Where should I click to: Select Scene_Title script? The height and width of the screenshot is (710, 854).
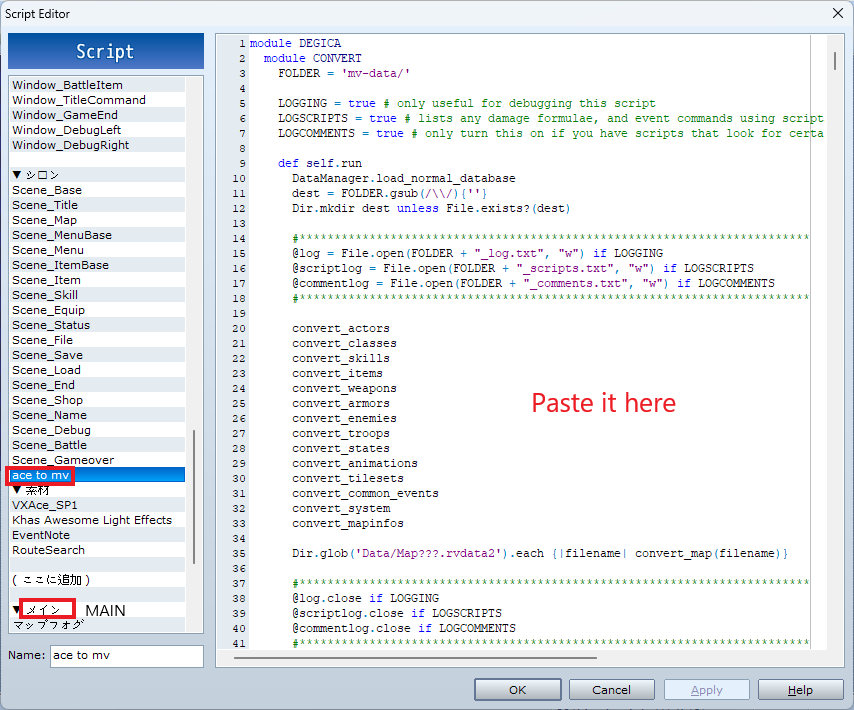point(97,205)
